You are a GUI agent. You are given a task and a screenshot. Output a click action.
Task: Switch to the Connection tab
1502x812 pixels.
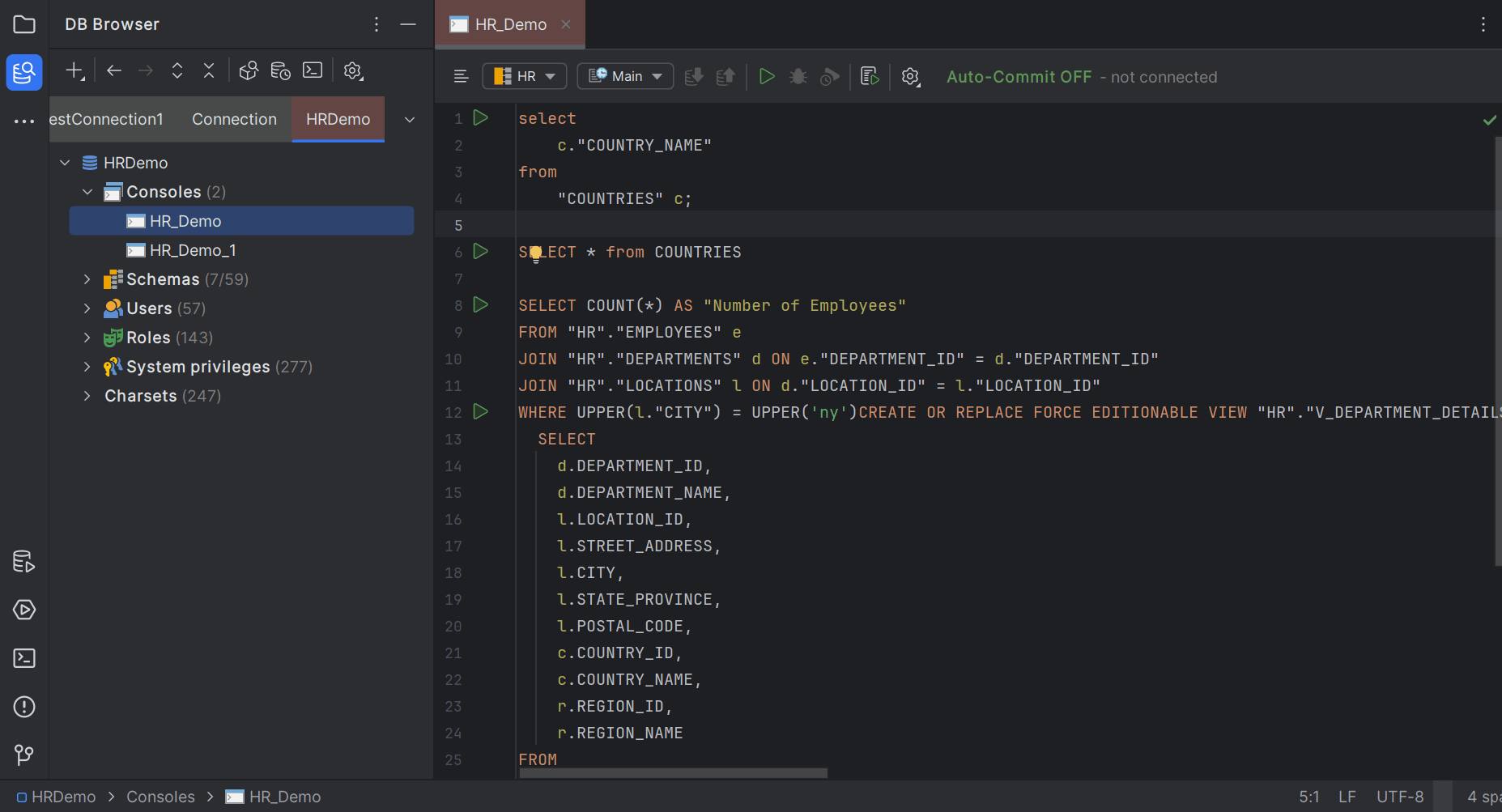pyautogui.click(x=234, y=119)
